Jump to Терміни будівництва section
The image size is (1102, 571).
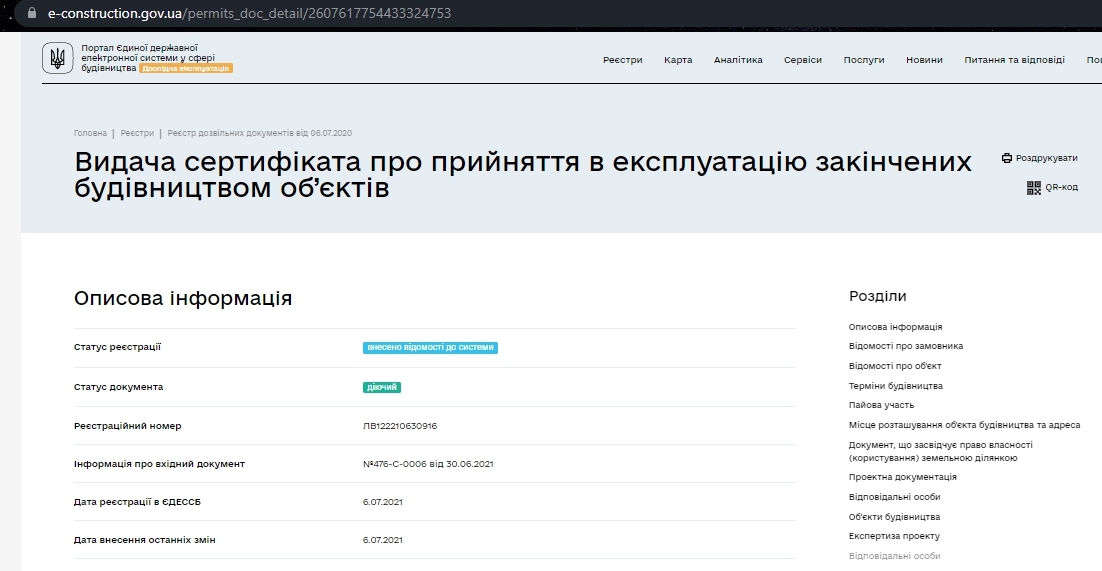click(x=895, y=386)
